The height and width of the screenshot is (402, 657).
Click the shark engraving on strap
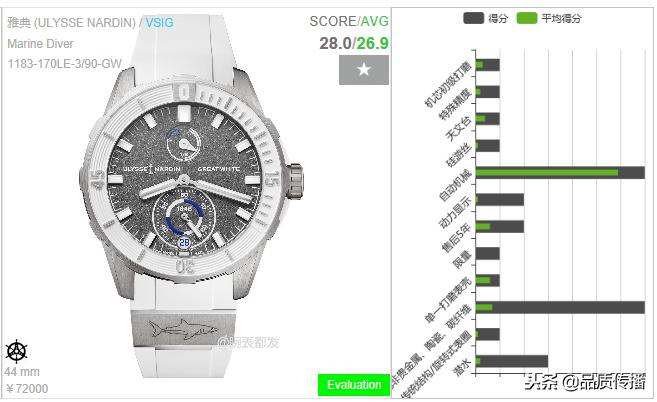pyautogui.click(x=183, y=329)
